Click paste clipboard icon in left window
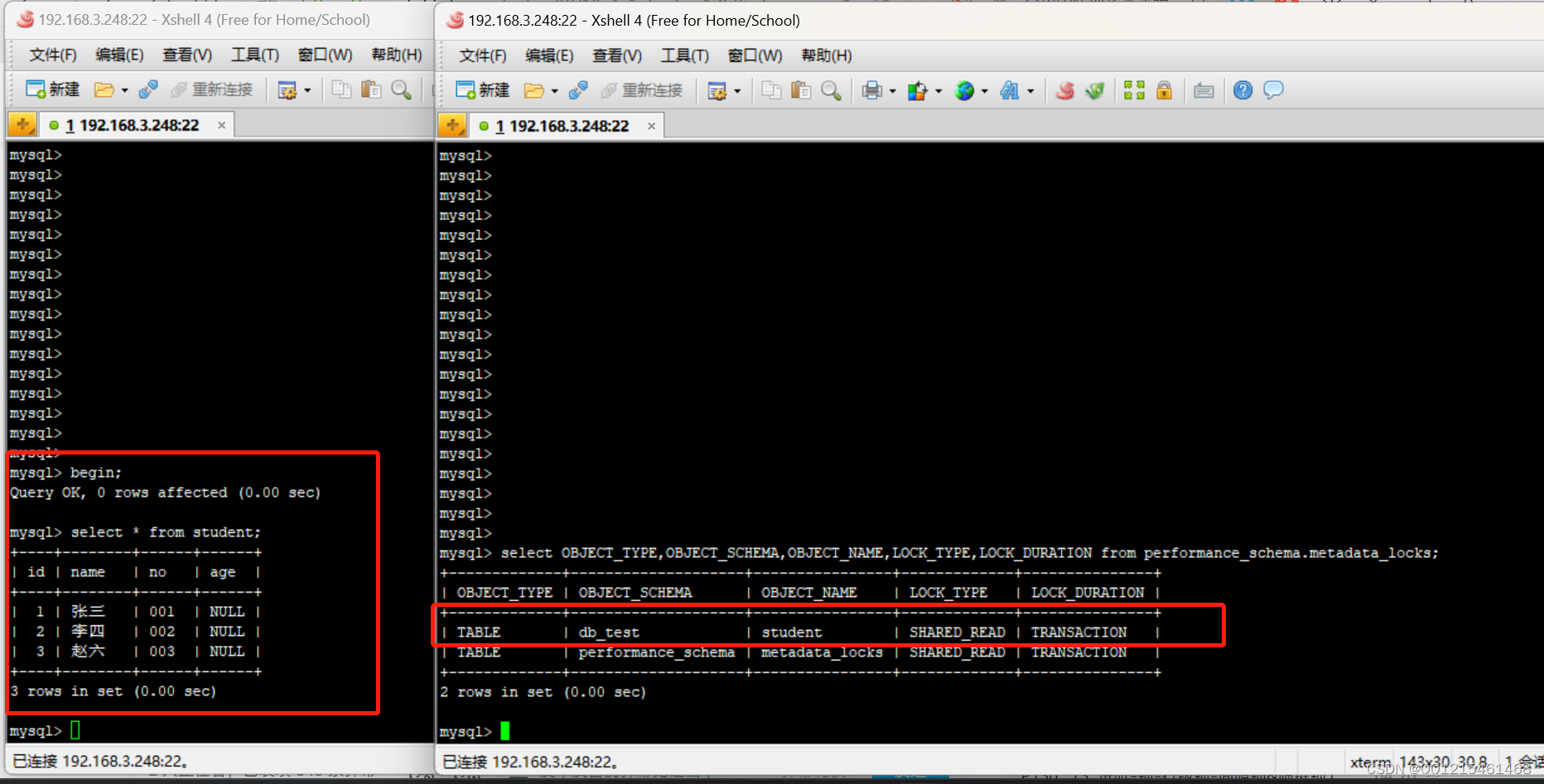The image size is (1544, 784). point(371,89)
